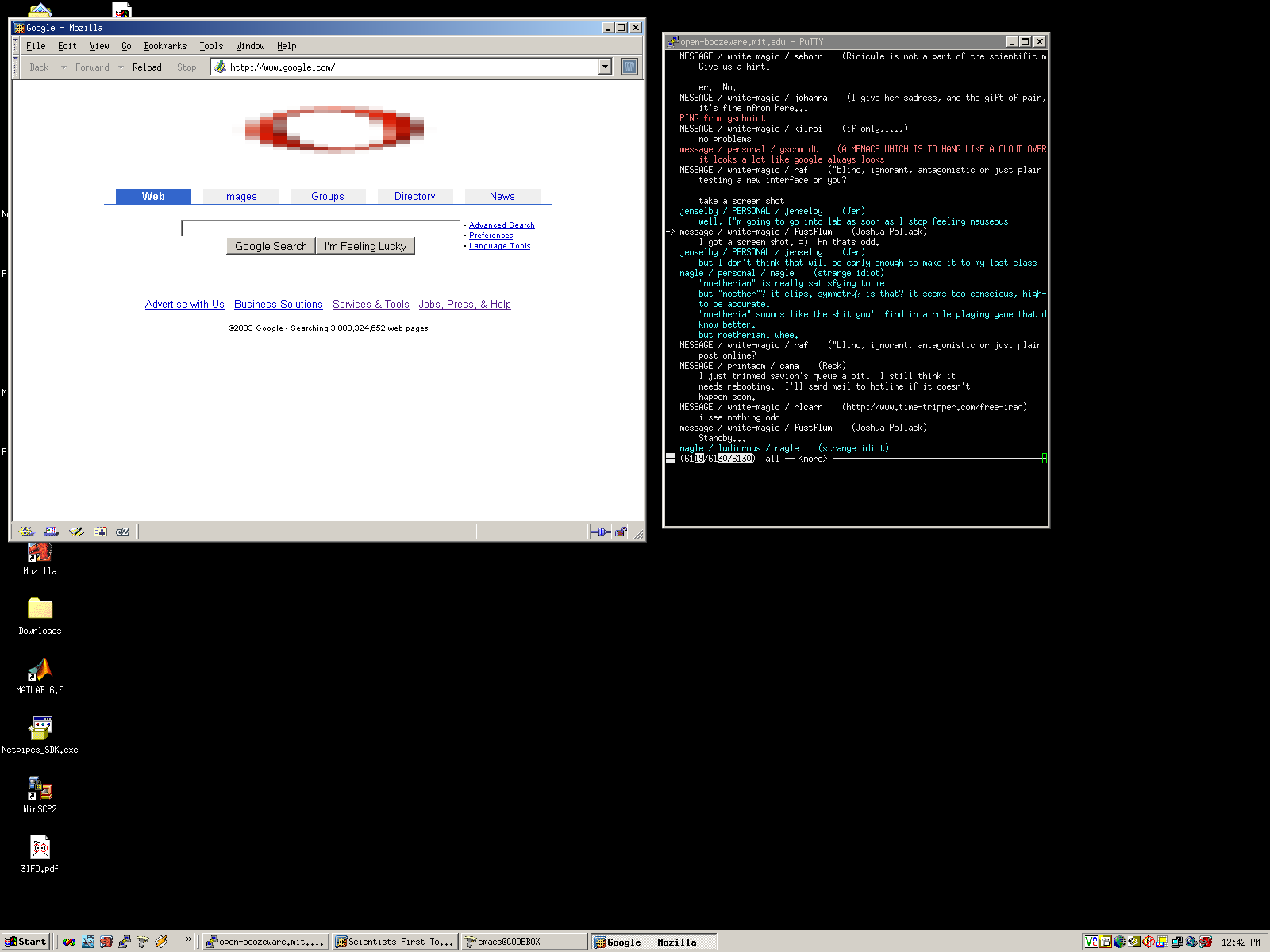Open MATLAB 6.5 desktop shortcut

pyautogui.click(x=40, y=673)
